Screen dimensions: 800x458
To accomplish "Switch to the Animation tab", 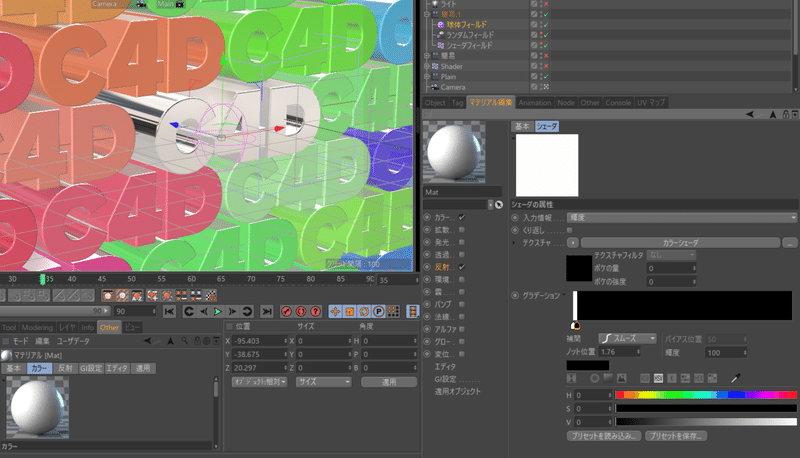I will 535,103.
